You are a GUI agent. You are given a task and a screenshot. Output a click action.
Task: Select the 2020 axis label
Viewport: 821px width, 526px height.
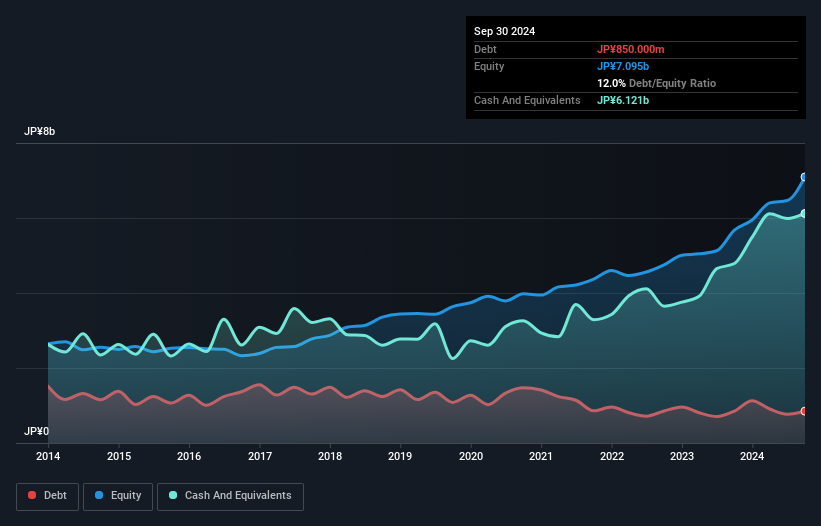tap(471, 456)
